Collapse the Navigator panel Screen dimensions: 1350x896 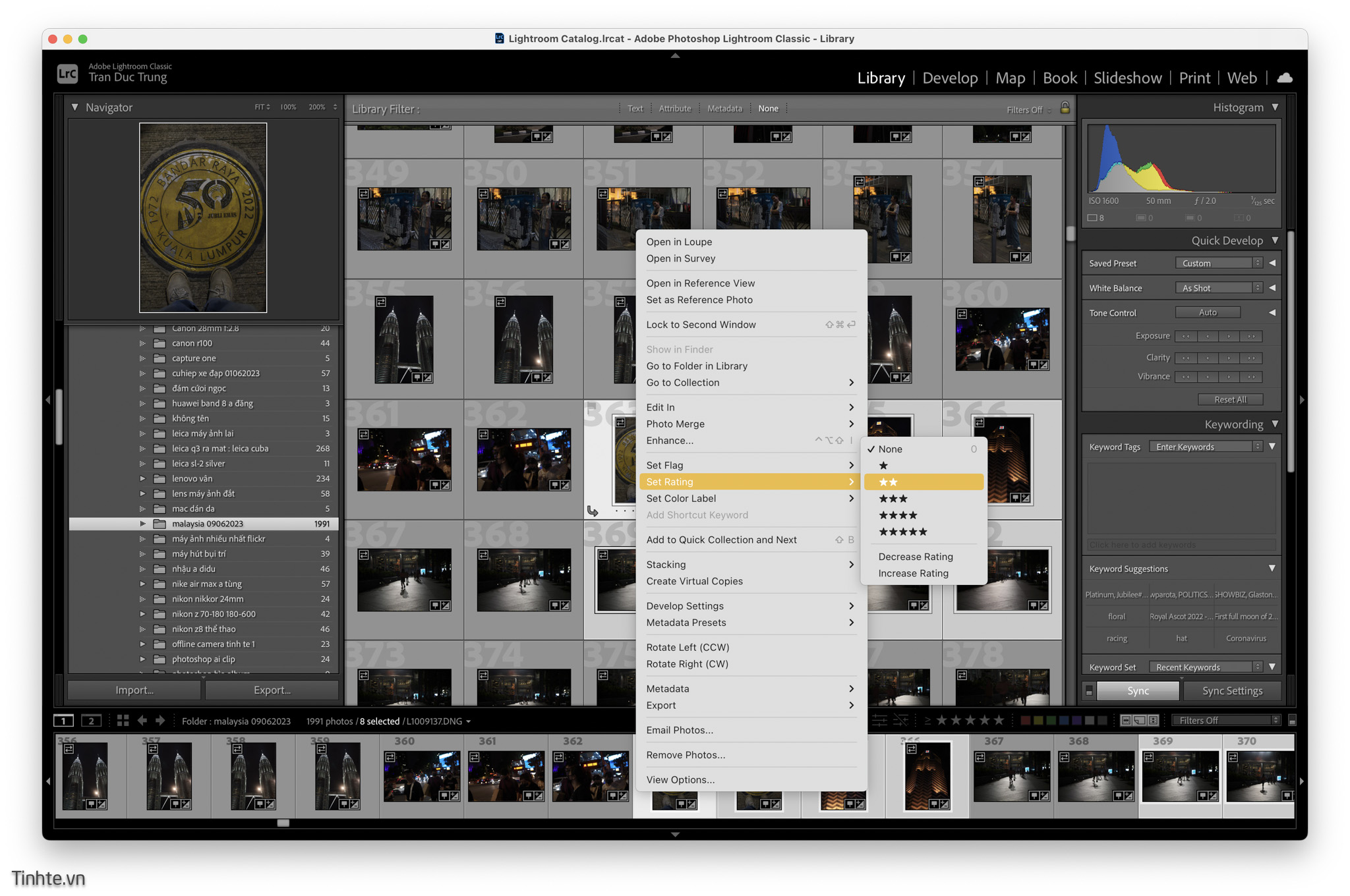(x=75, y=107)
